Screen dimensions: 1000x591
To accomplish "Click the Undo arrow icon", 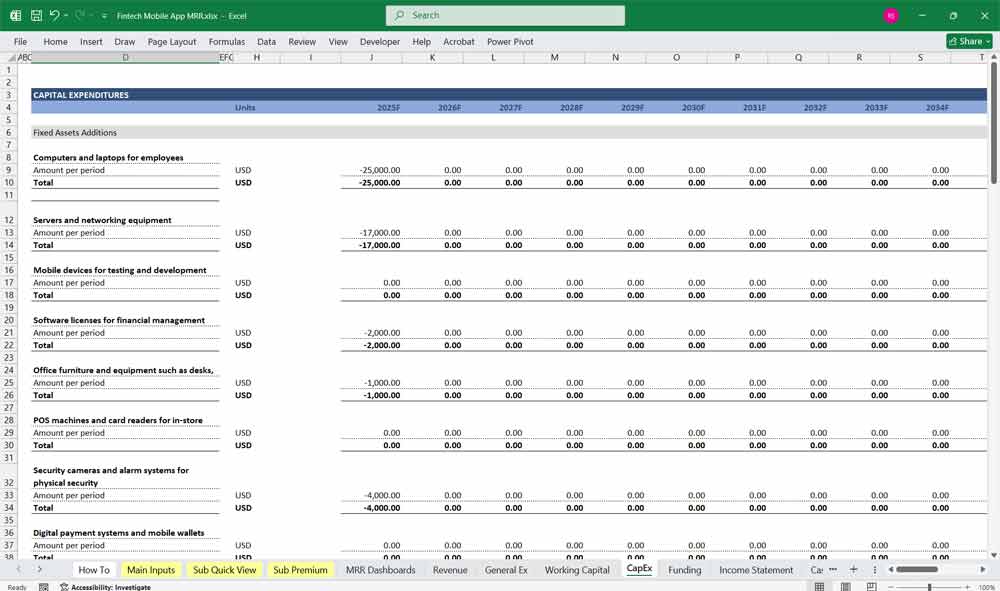I will point(55,16).
